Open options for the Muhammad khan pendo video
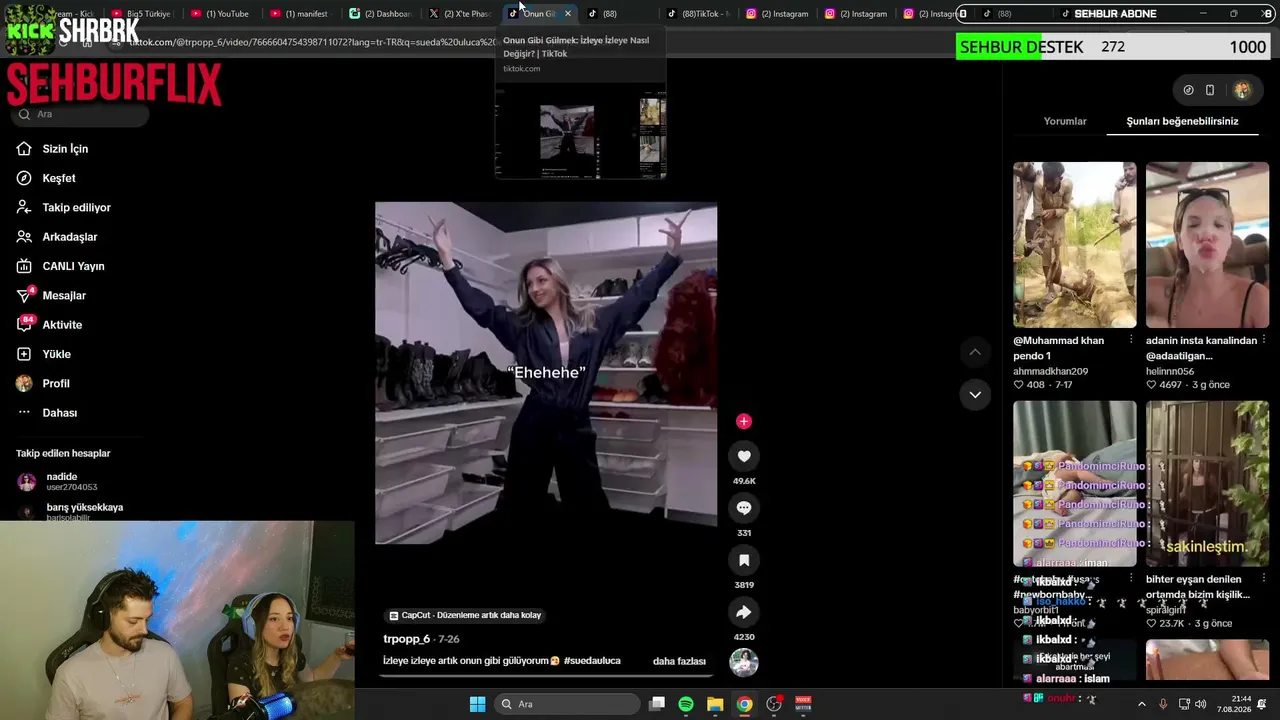Viewport: 1280px width, 720px height. coord(1131,340)
